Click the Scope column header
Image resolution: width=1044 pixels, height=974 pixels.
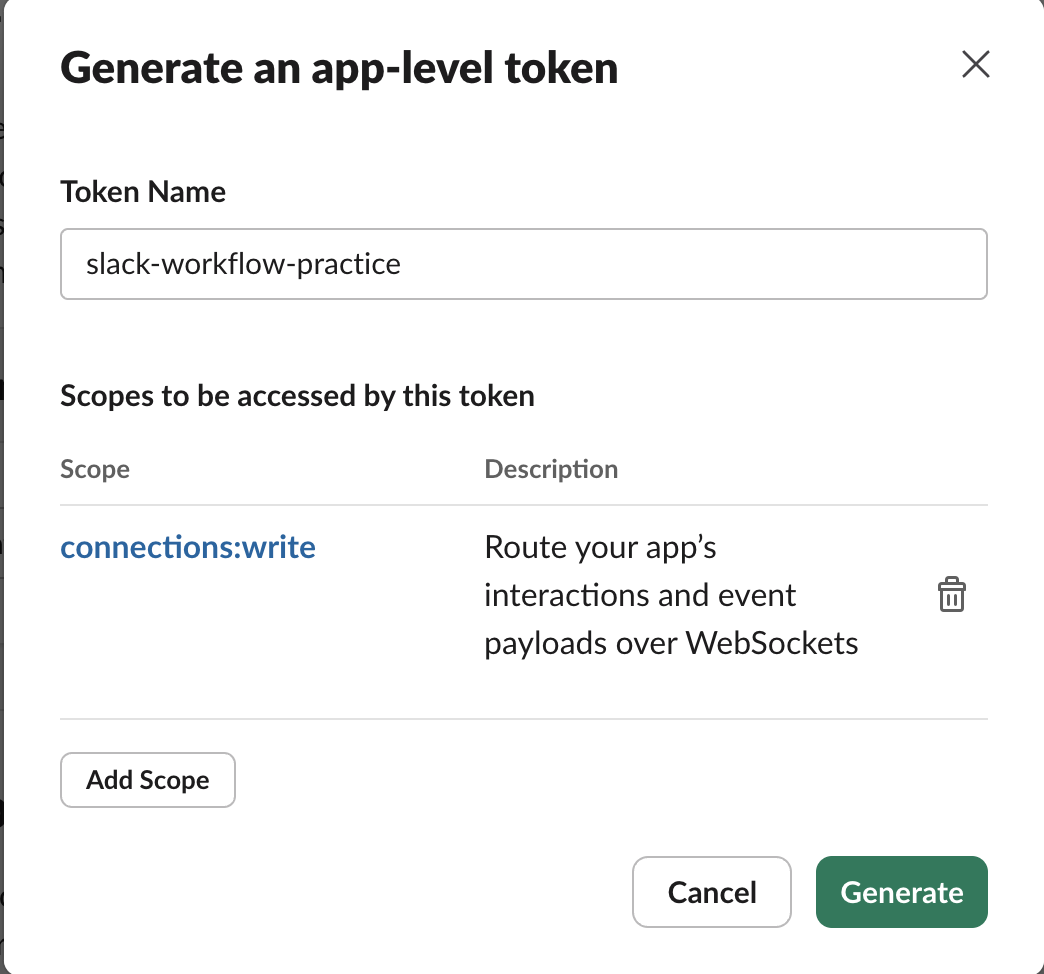tap(95, 469)
